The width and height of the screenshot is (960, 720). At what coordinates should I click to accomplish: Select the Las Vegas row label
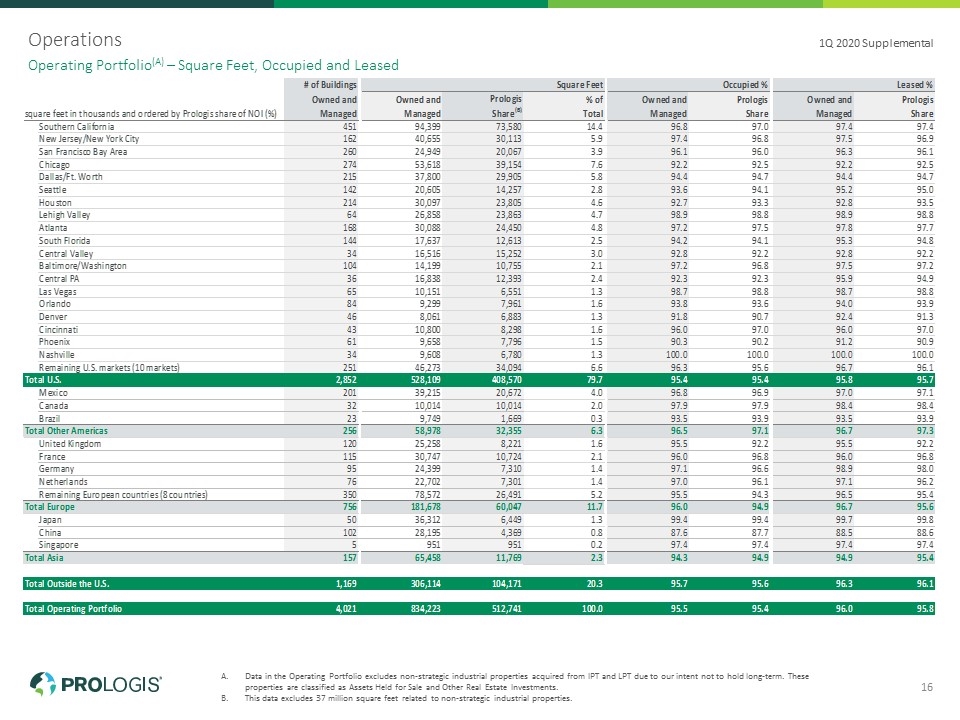pyautogui.click(x=58, y=291)
